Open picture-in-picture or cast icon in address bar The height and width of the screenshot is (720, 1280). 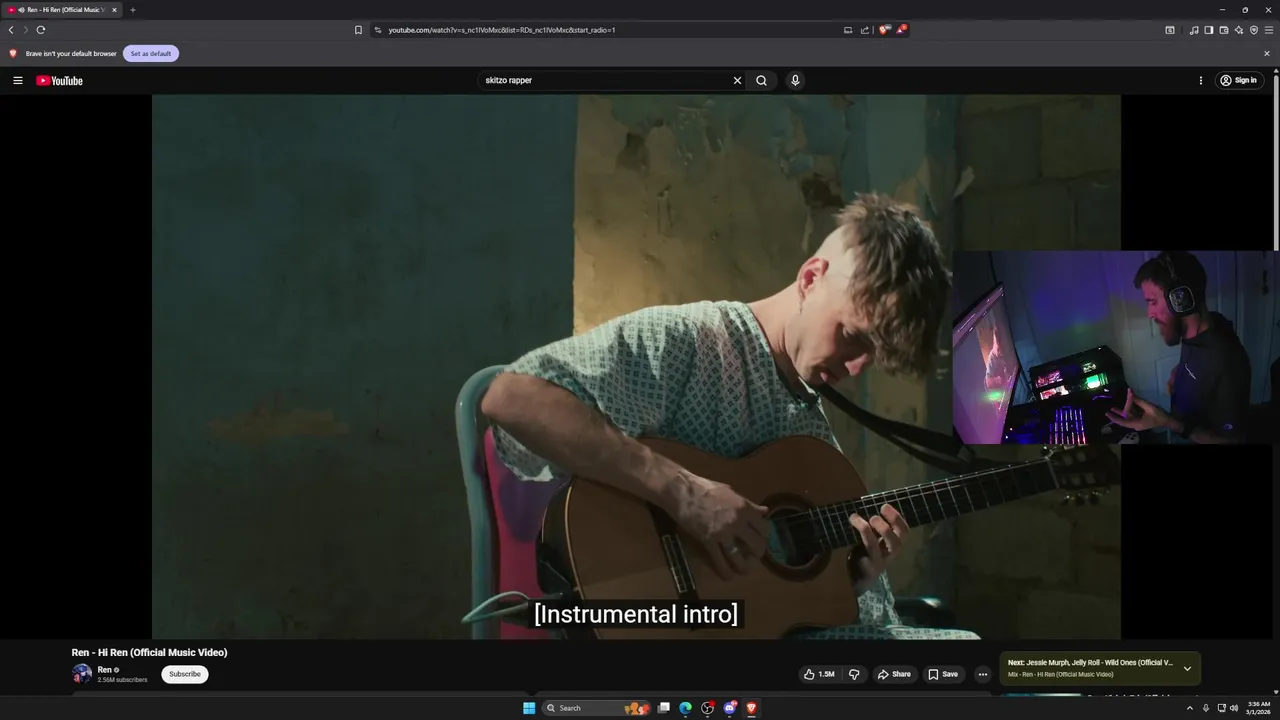pyautogui.click(x=848, y=30)
